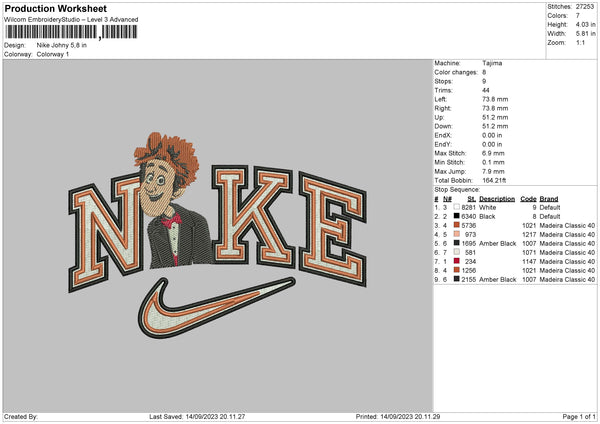
Task: Click the "White" description in row 1
Action: 488,207
